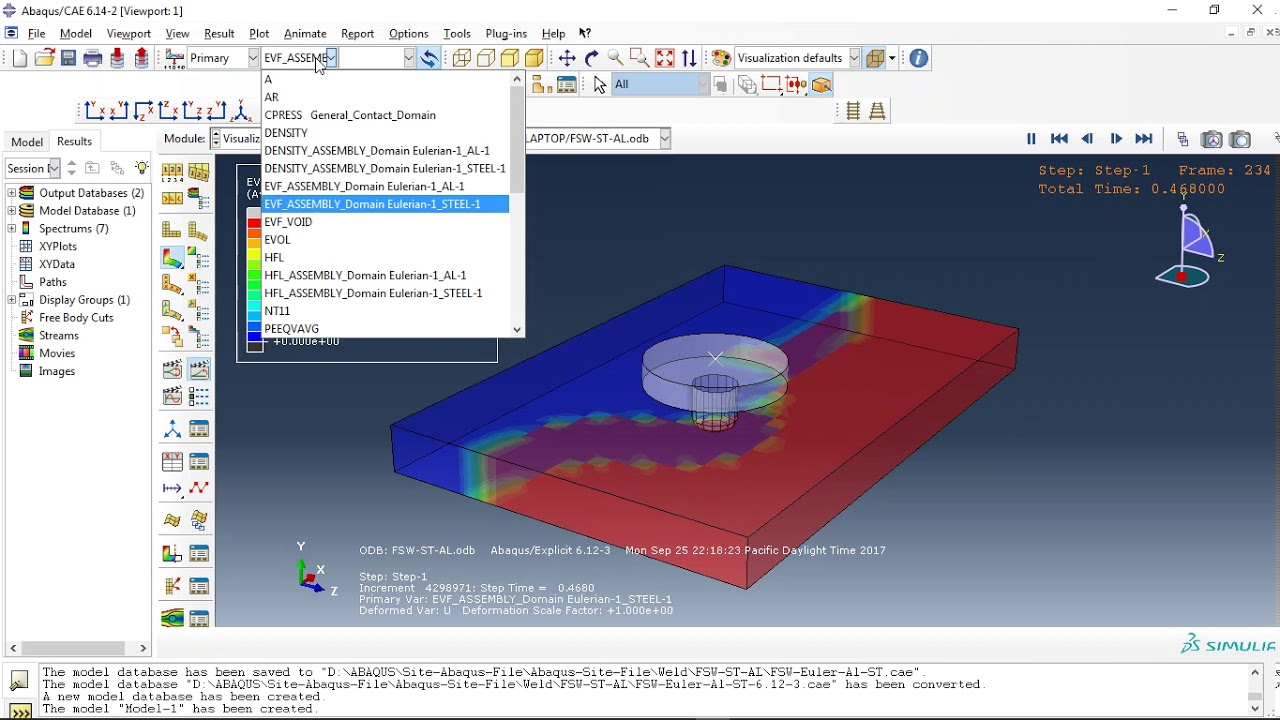Viewport: 1280px width, 720px height.
Task: Click the message area command prompt icon
Action: (x=19, y=711)
